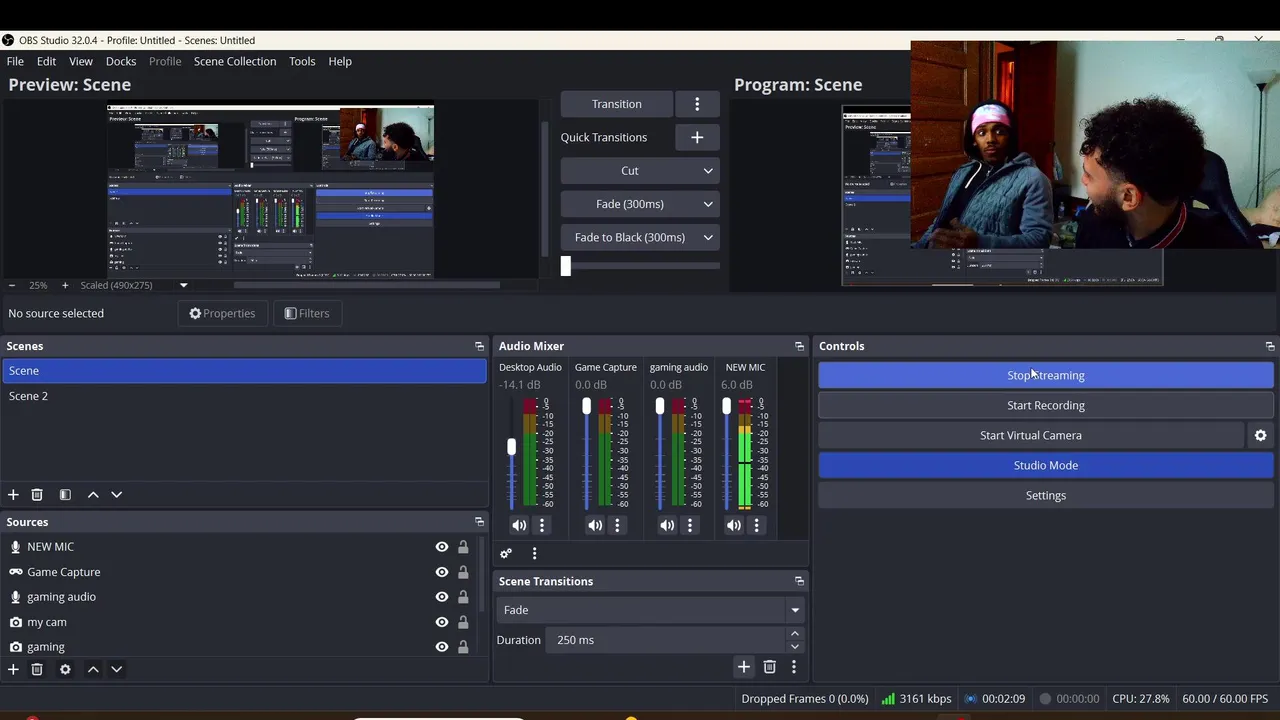
Task: Move scene down arrow in Scenes panel
Action: coord(116,494)
